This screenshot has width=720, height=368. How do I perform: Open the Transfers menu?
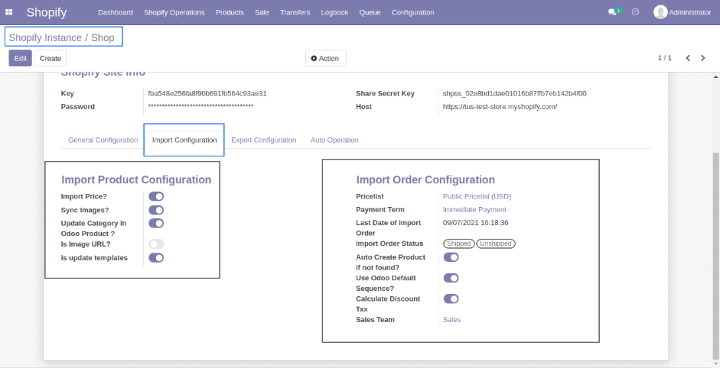coord(295,12)
